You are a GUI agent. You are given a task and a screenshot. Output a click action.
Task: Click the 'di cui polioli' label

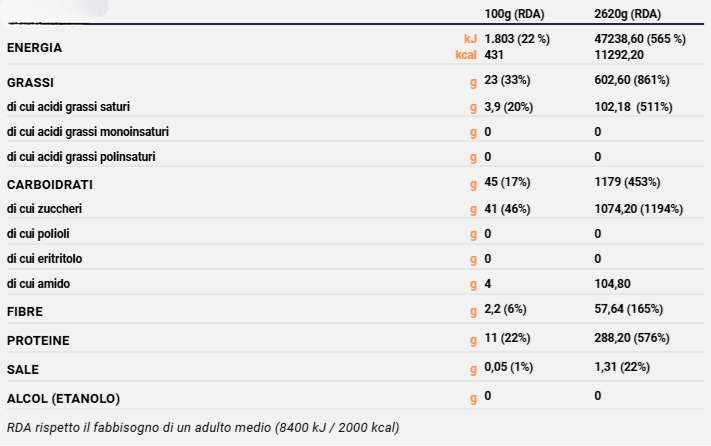coord(38,234)
